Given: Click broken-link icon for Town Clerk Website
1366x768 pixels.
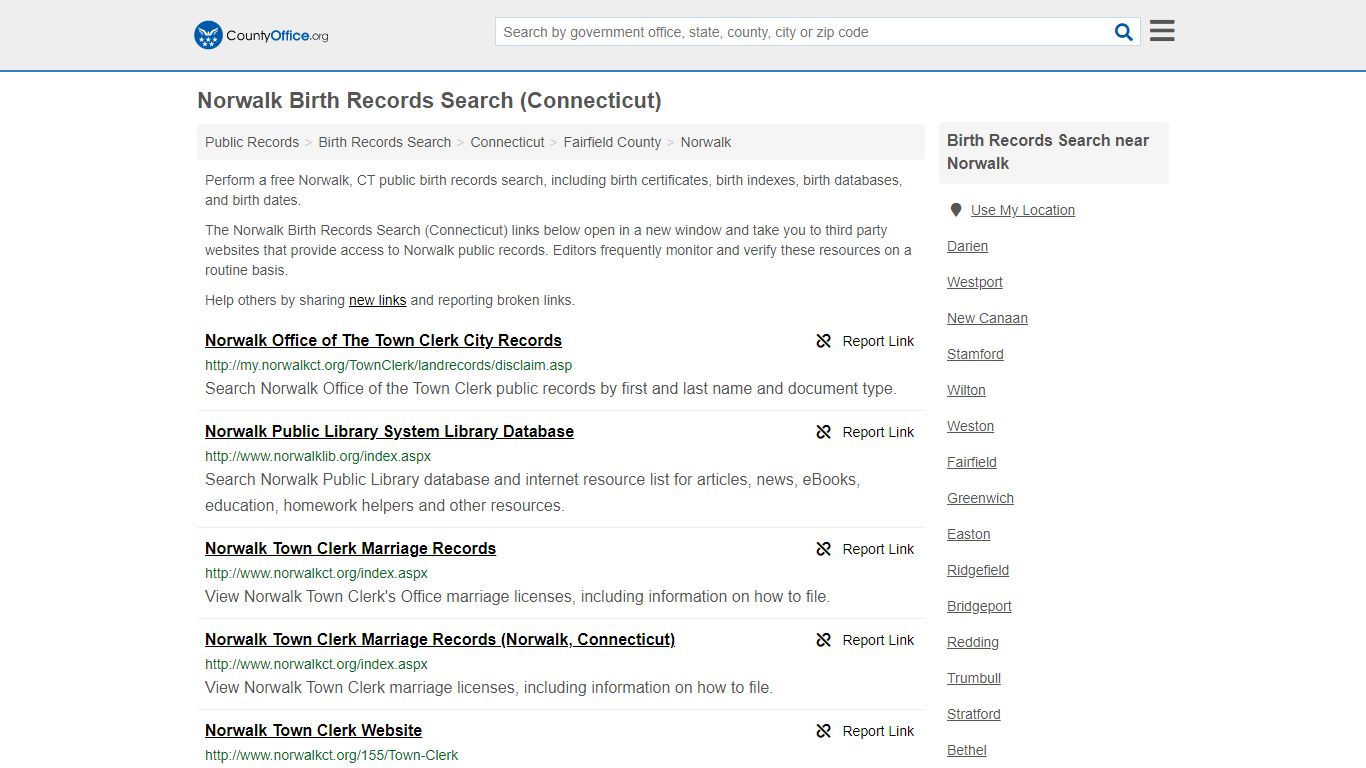Looking at the screenshot, I should [824, 731].
